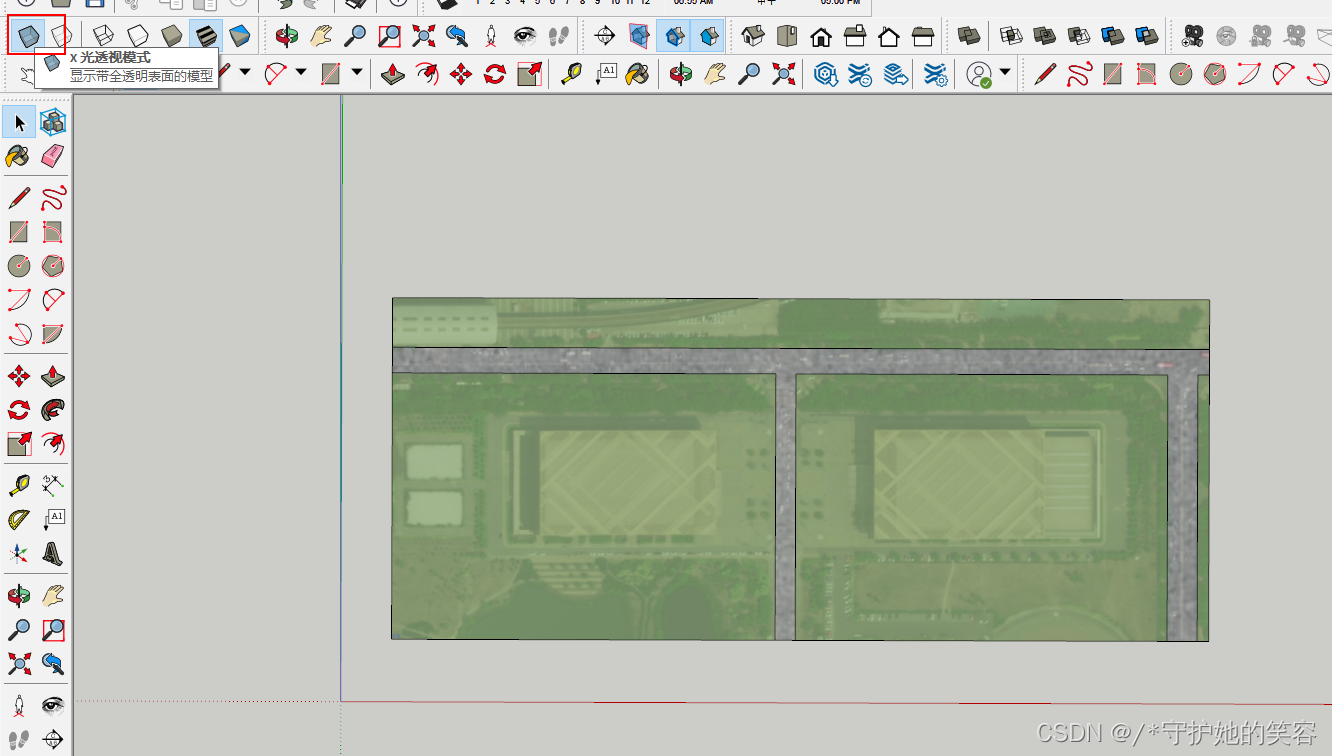Open dropdown arrow beside top toolbar arc tool
Image resolution: width=1332 pixels, height=756 pixels.
pyautogui.click(x=301, y=72)
